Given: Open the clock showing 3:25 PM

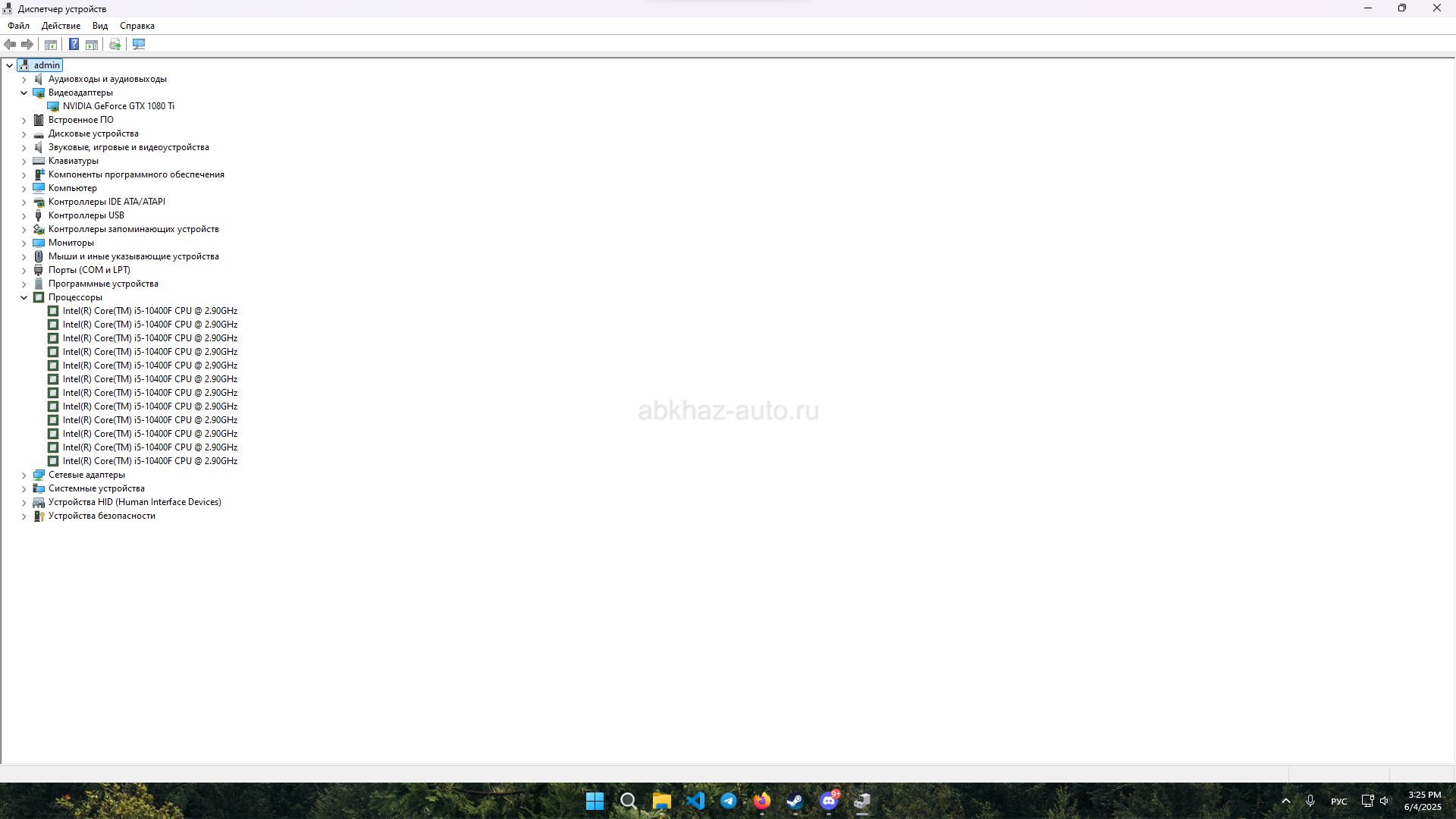Looking at the screenshot, I should [x=1423, y=801].
